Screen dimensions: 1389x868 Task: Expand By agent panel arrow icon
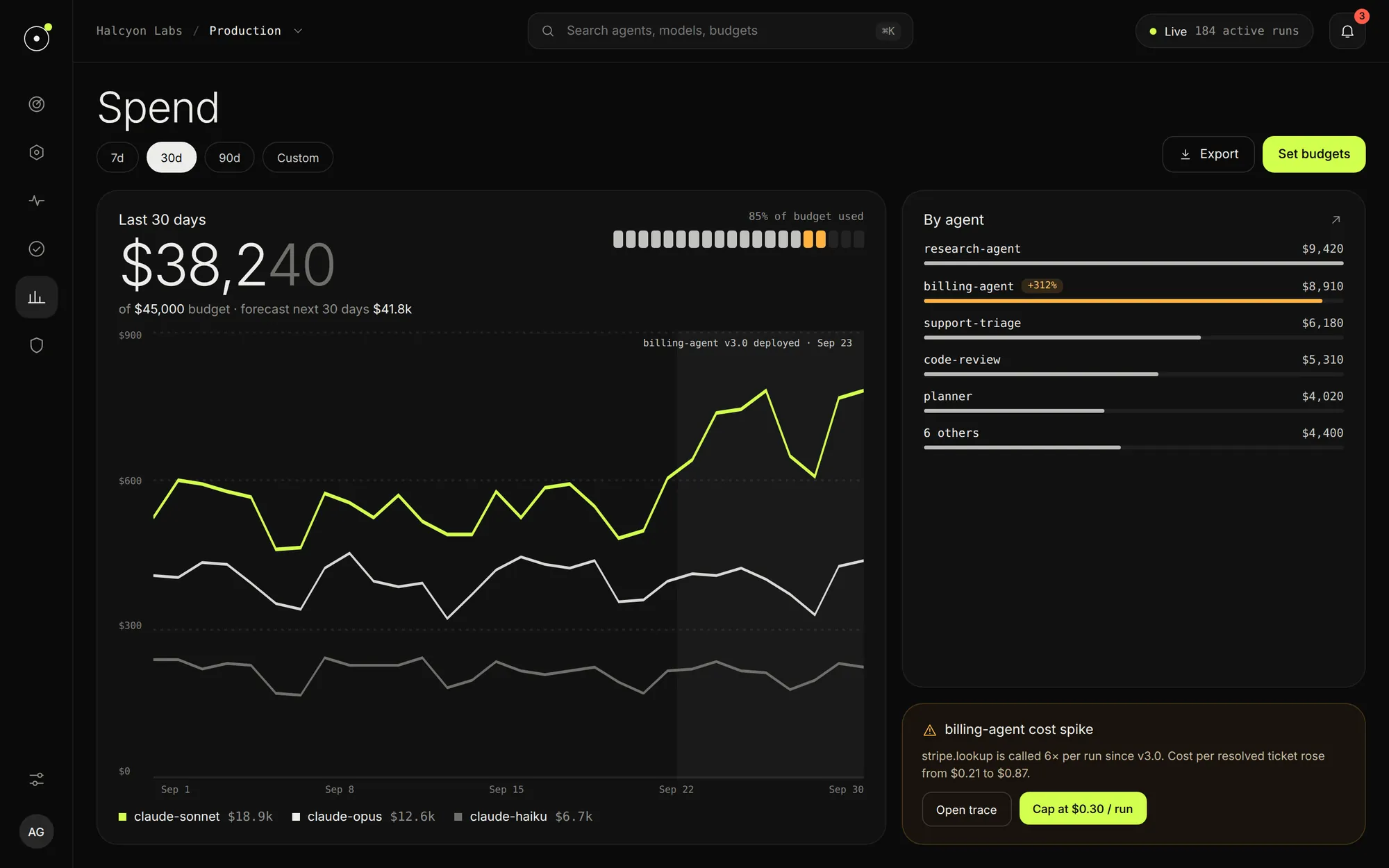1336,219
